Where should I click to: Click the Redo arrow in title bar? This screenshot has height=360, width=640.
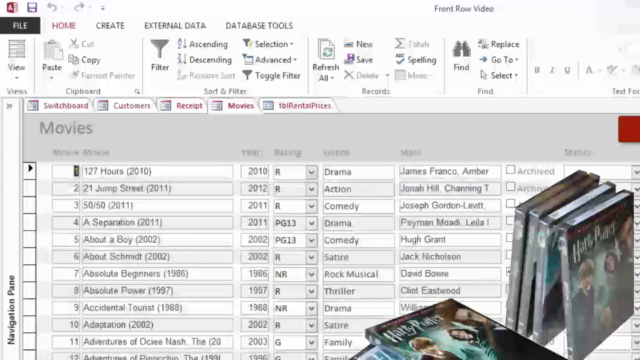pyautogui.click(x=79, y=7)
